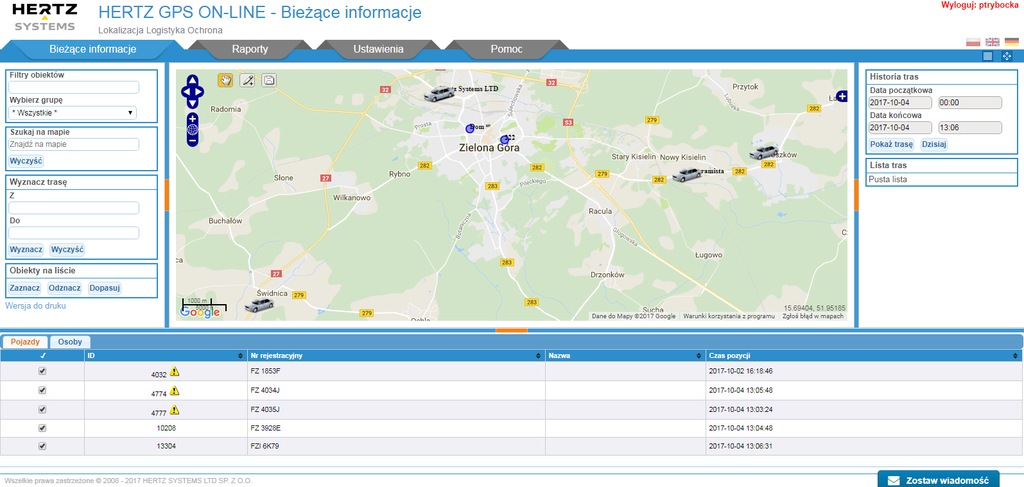1024x487 pixels.
Task: Toggle checkbox for vehicle FZ 3928E
Action: tap(42, 428)
